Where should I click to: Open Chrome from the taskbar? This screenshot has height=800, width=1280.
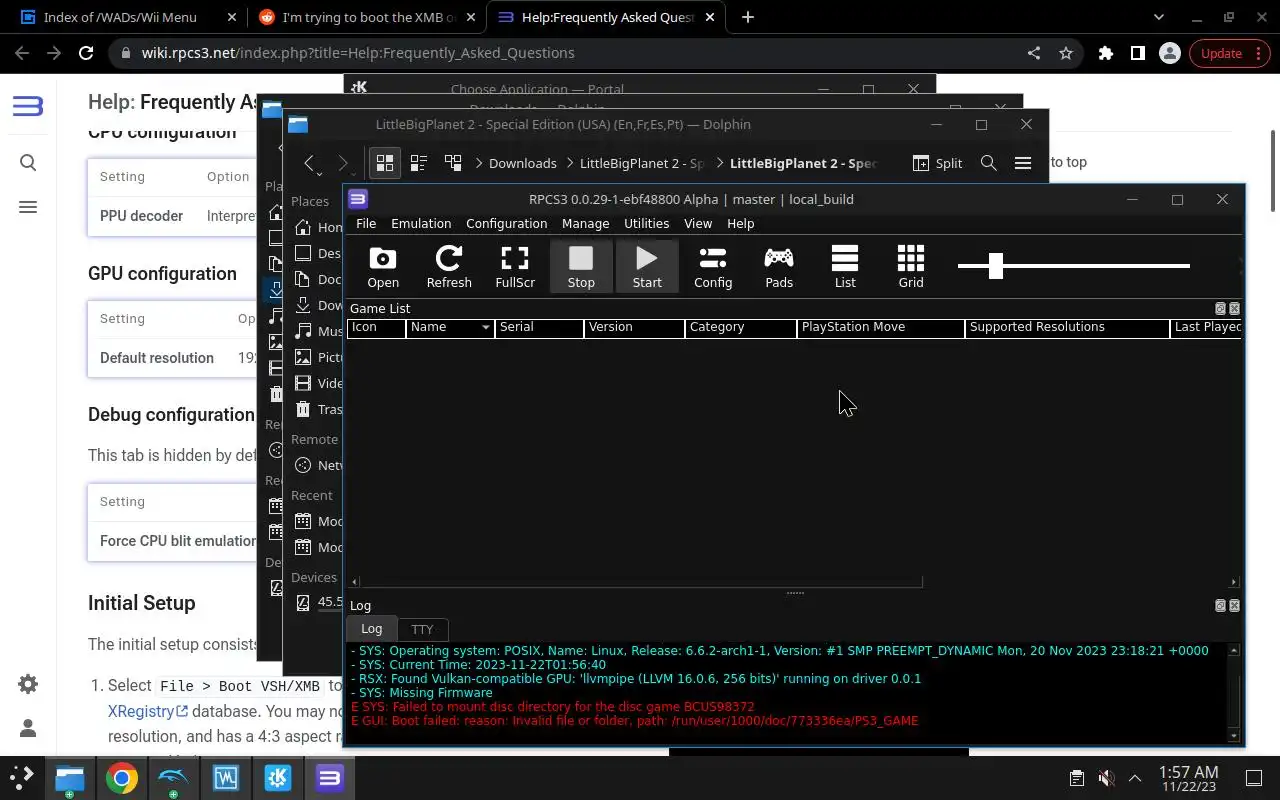coord(121,778)
